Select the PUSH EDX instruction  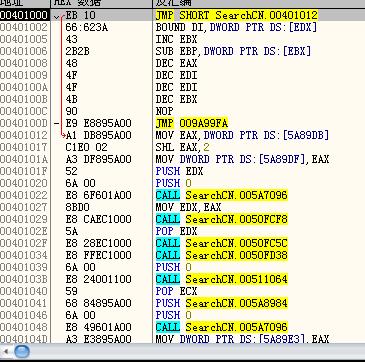click(x=179, y=171)
